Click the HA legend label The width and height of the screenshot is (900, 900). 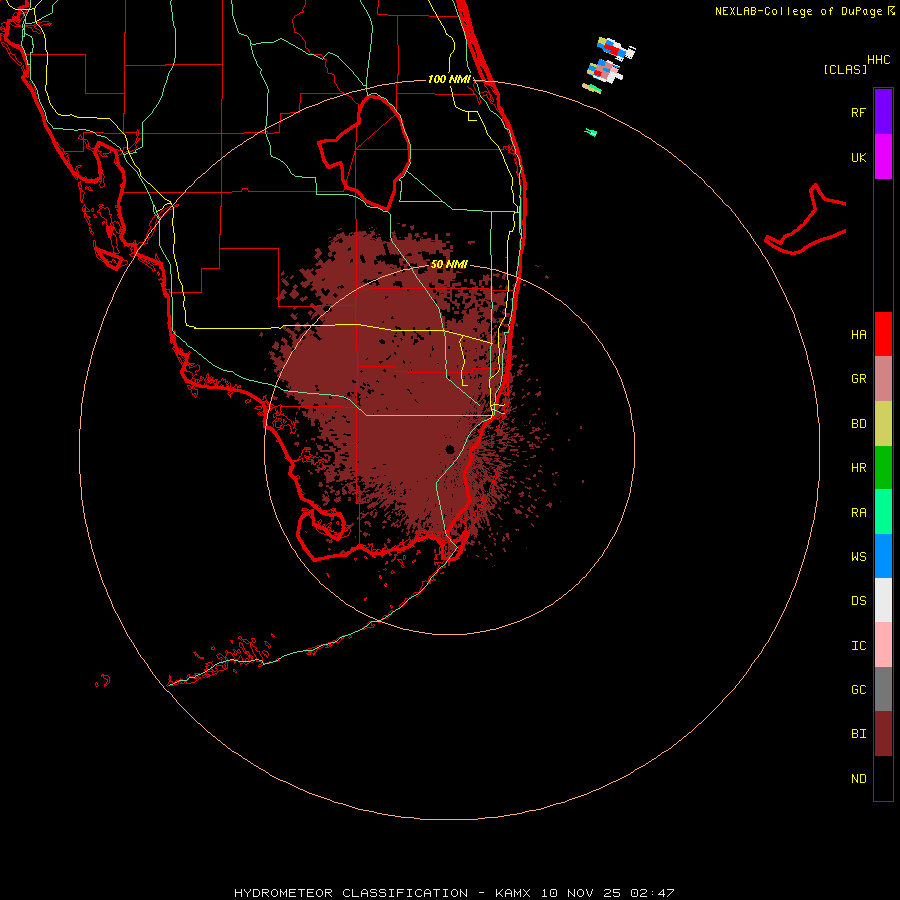tap(858, 334)
